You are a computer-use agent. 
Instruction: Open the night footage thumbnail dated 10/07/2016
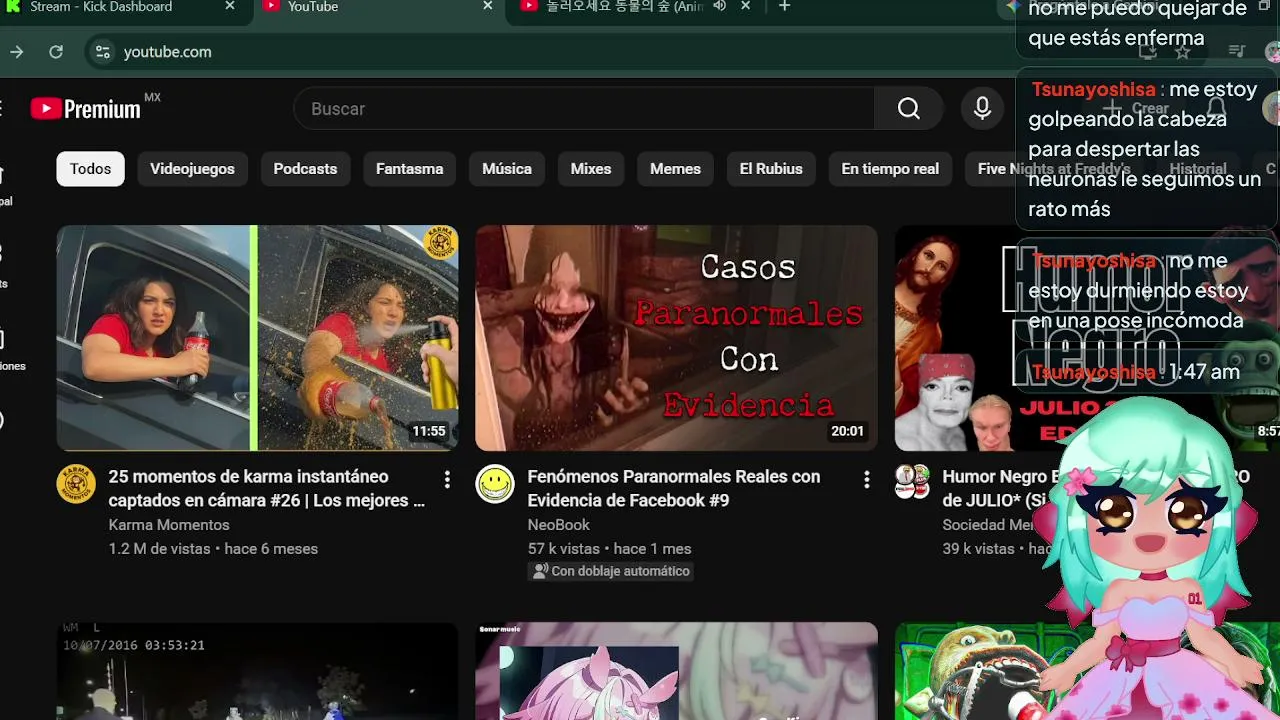tap(257, 671)
